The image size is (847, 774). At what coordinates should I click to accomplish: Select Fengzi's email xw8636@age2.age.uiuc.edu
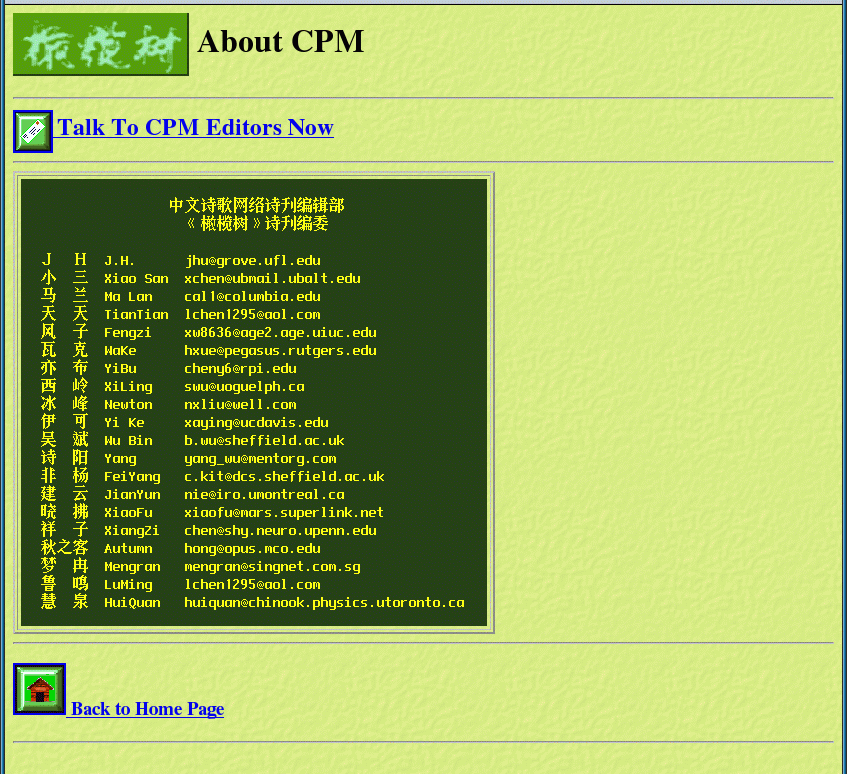point(280,333)
